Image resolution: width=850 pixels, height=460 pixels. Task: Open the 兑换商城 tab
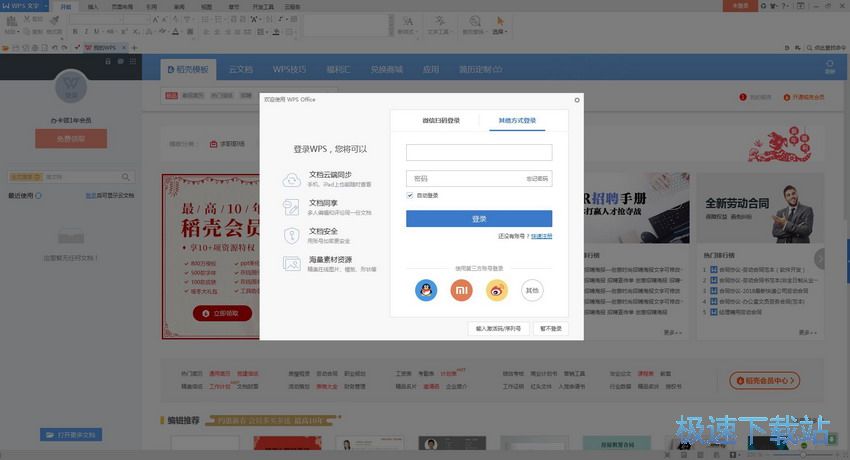387,69
